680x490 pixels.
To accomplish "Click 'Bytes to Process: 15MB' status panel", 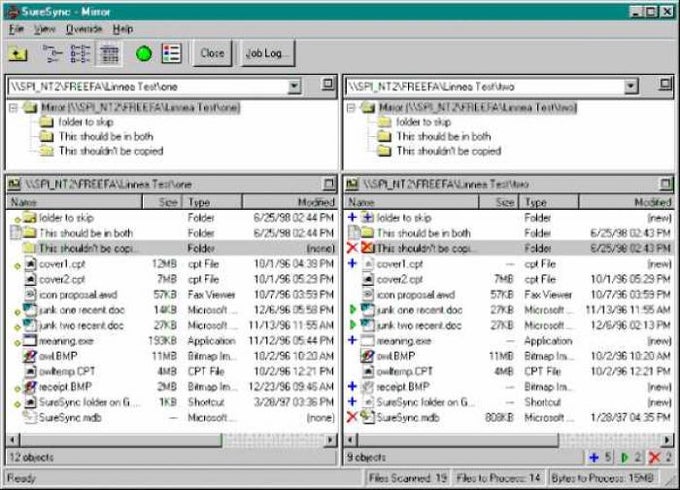I will pyautogui.click(x=603, y=478).
